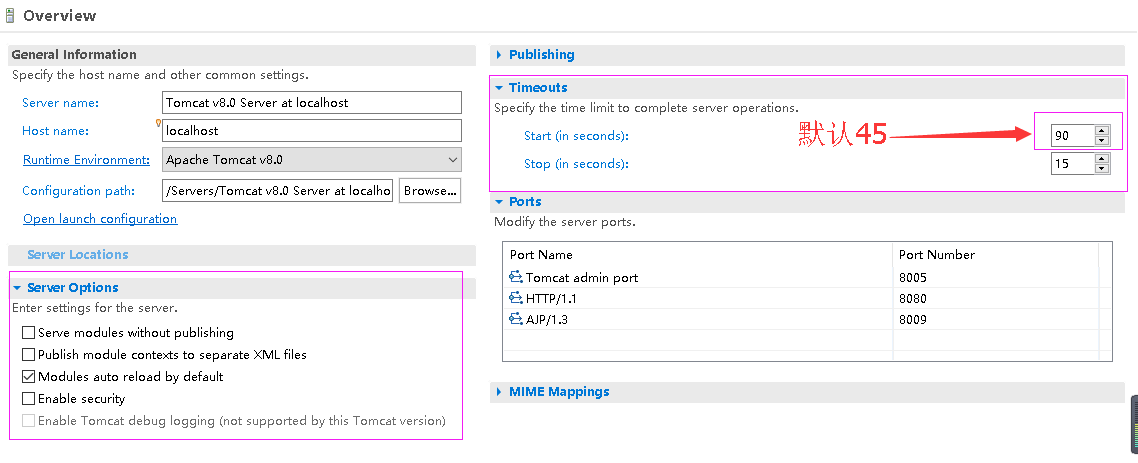Viewport: 1138px width, 463px height.
Task: Decrease the Stop timeout with down arrow
Action: click(x=1102, y=168)
